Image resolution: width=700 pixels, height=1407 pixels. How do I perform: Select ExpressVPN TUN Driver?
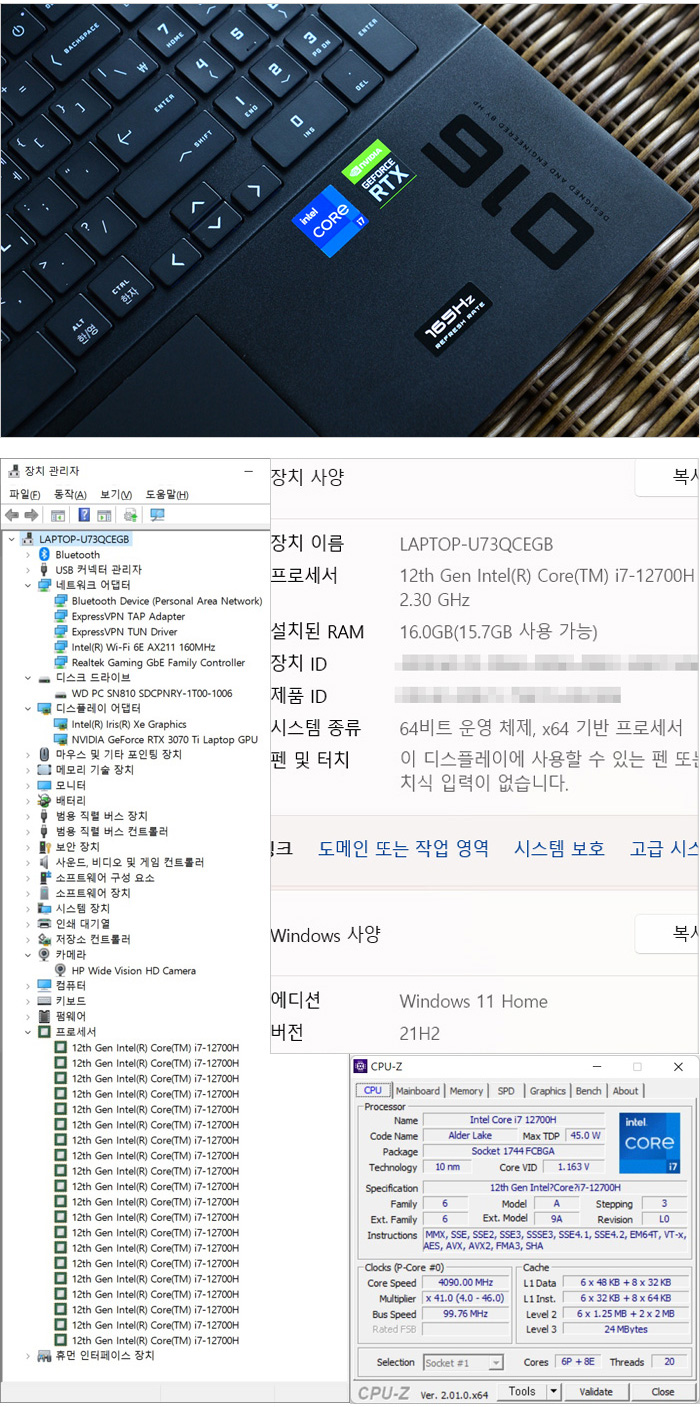pyautogui.click(x=124, y=632)
